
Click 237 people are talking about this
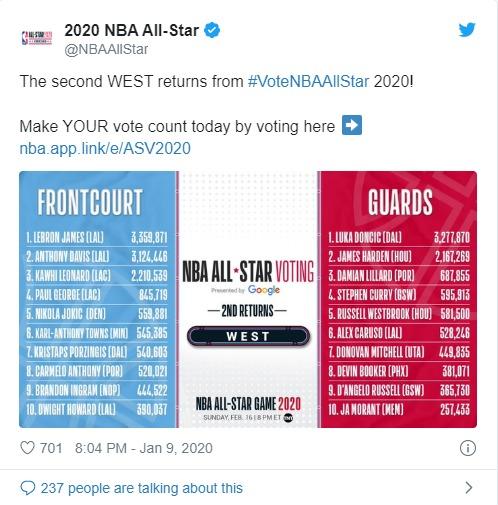(142, 488)
